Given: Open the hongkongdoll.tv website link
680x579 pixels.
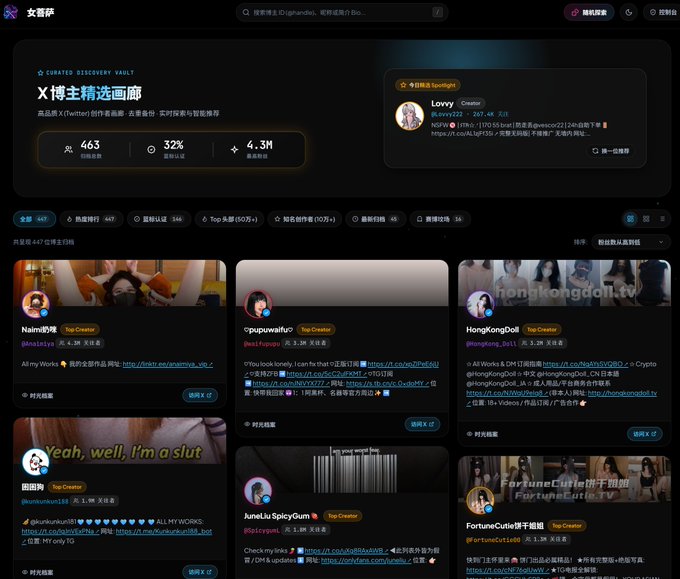Looking at the screenshot, I should (x=622, y=393).
